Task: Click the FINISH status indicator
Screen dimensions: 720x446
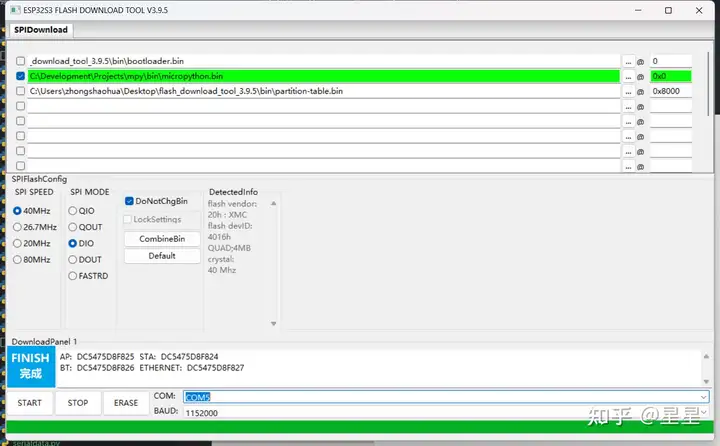Action: (31, 366)
